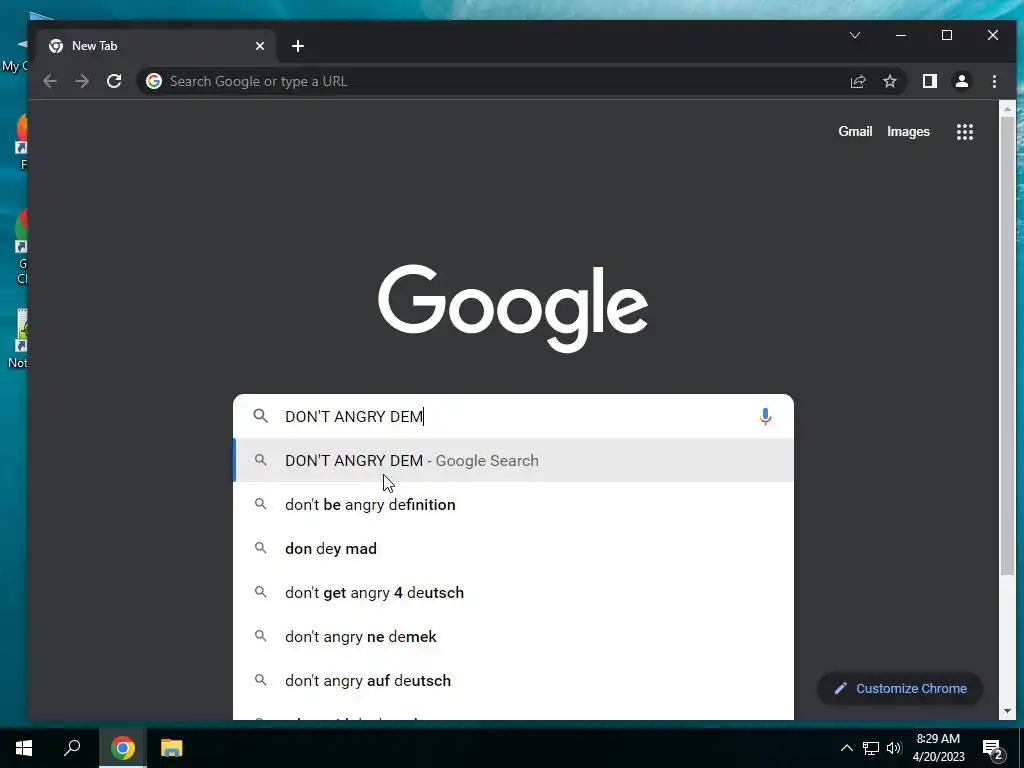
Task: Click the volume speaker icon in the tray
Action: (x=894, y=748)
